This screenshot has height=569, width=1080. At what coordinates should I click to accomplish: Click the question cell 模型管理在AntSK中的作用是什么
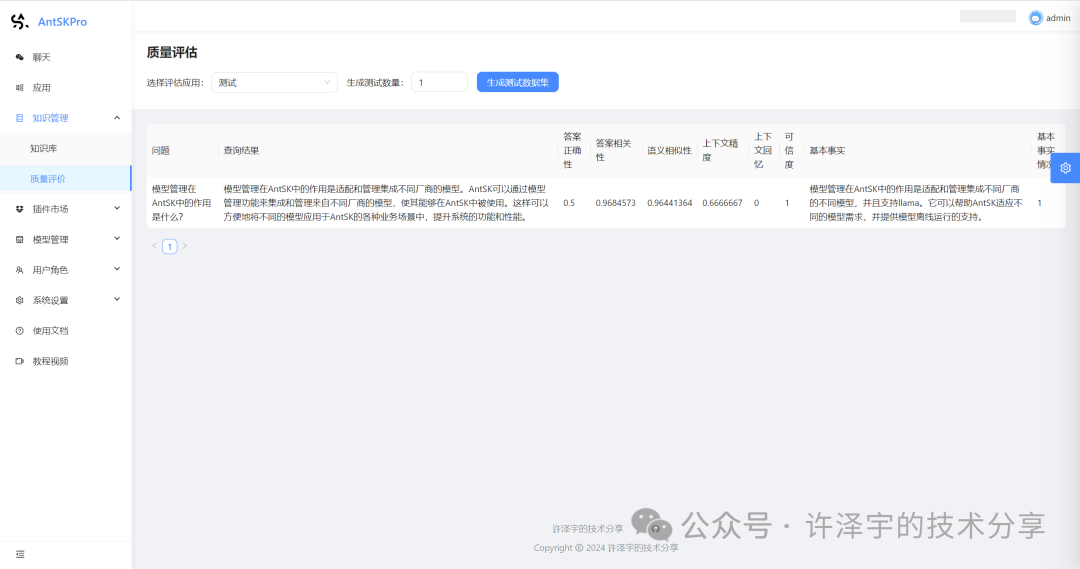pos(181,203)
